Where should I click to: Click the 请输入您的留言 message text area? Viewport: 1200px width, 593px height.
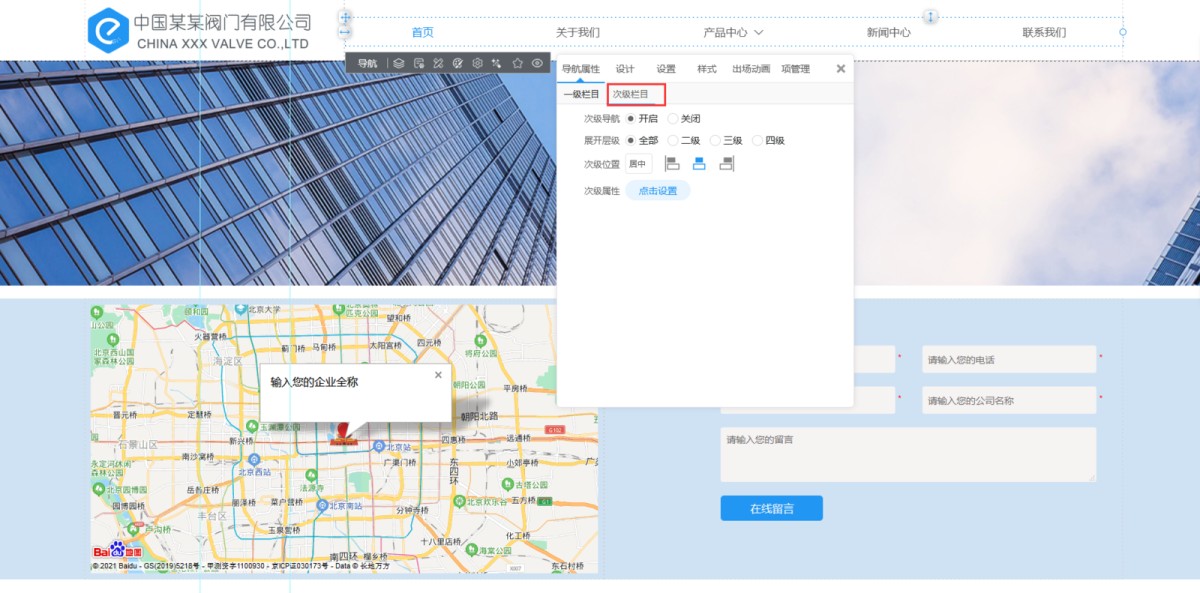907,455
